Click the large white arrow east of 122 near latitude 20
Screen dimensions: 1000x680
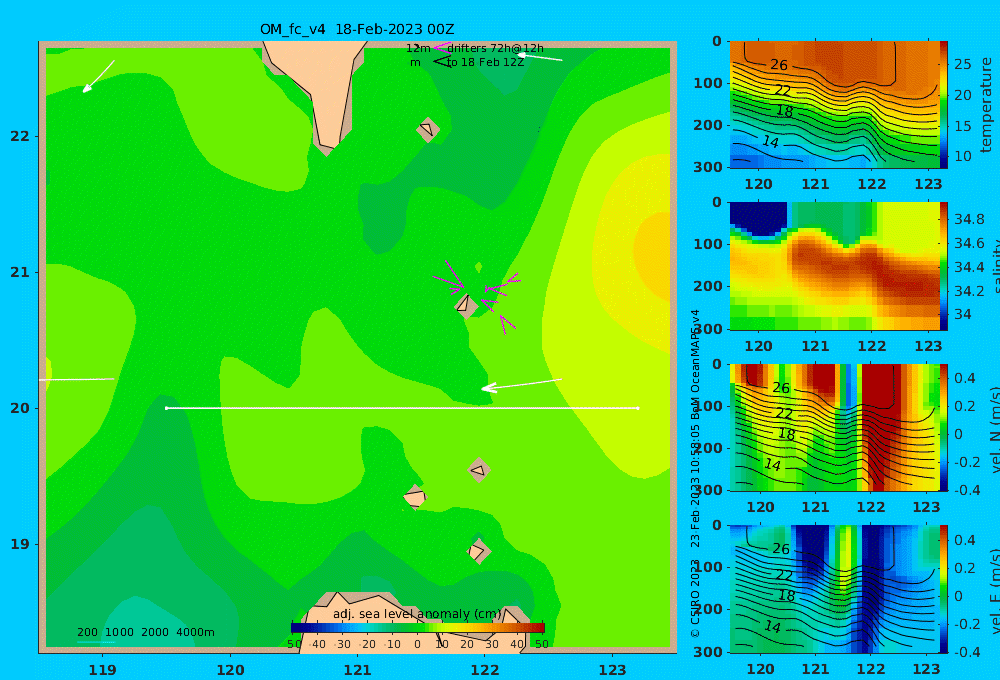point(521,384)
